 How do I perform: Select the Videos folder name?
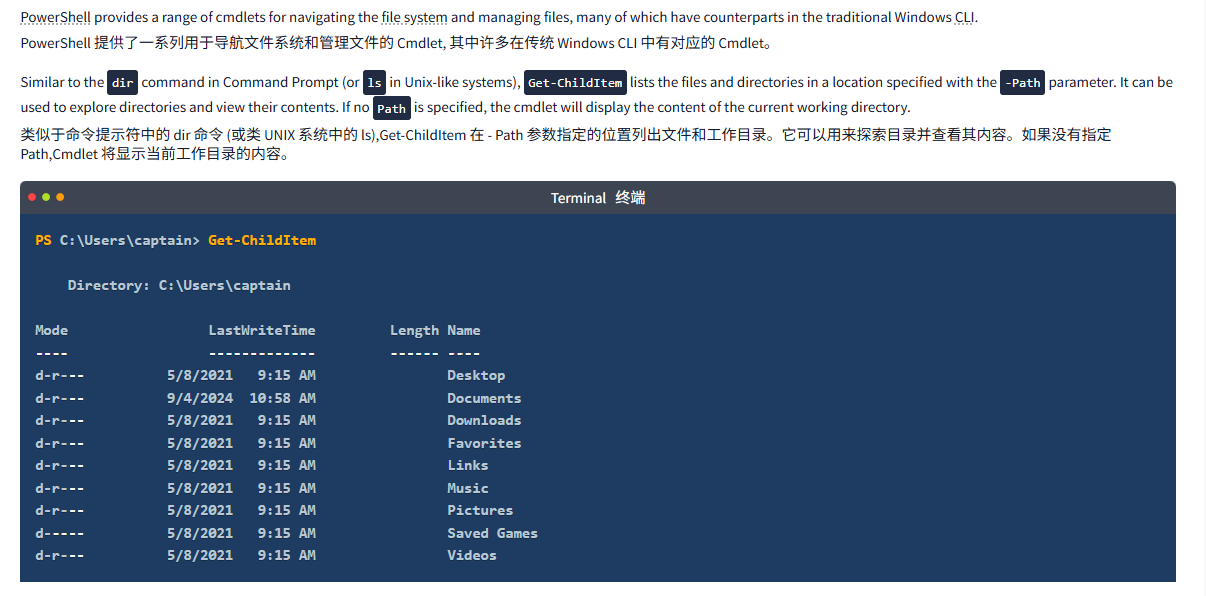click(x=472, y=555)
